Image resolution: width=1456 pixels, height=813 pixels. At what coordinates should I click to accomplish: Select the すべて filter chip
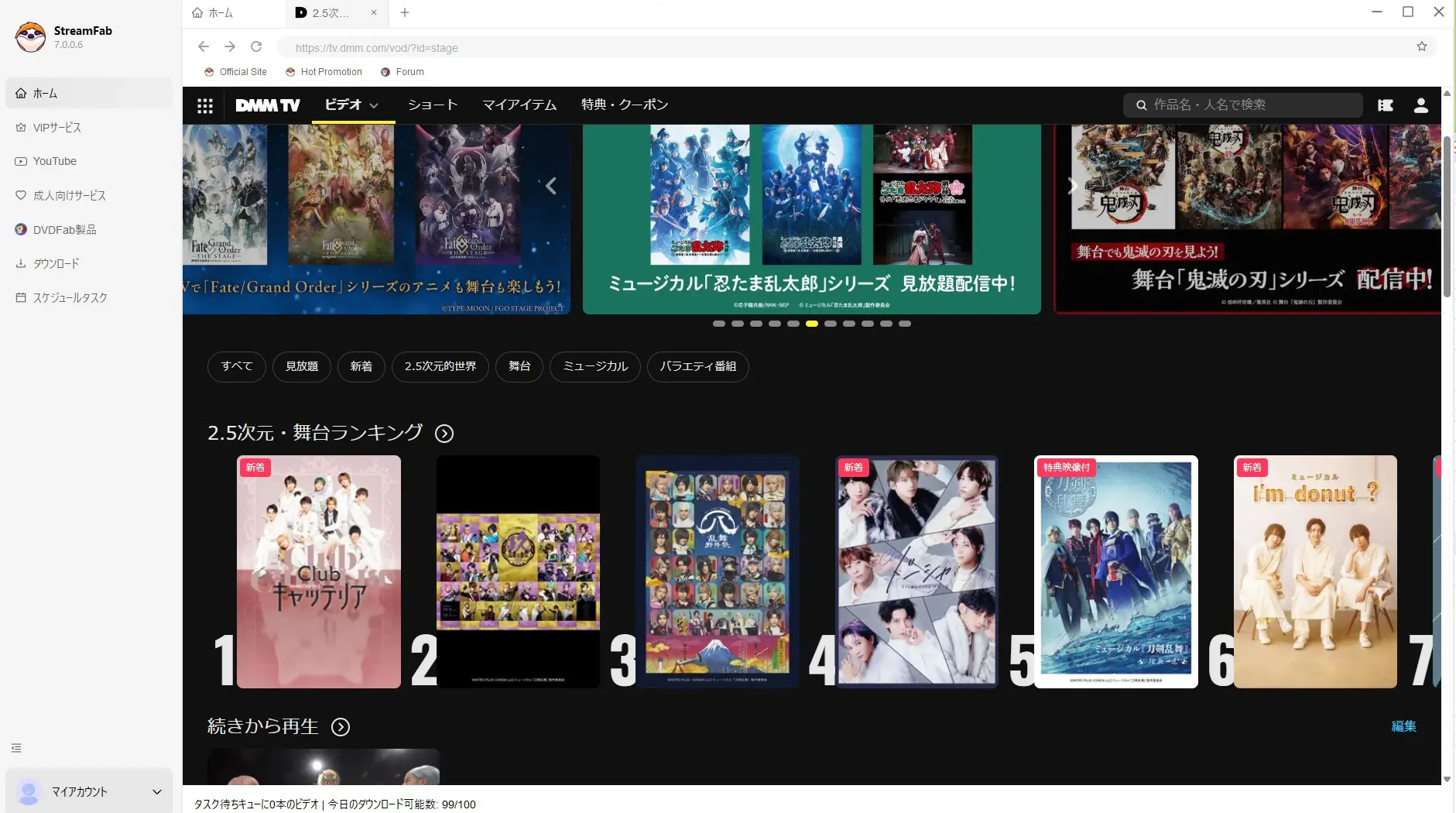coord(237,366)
